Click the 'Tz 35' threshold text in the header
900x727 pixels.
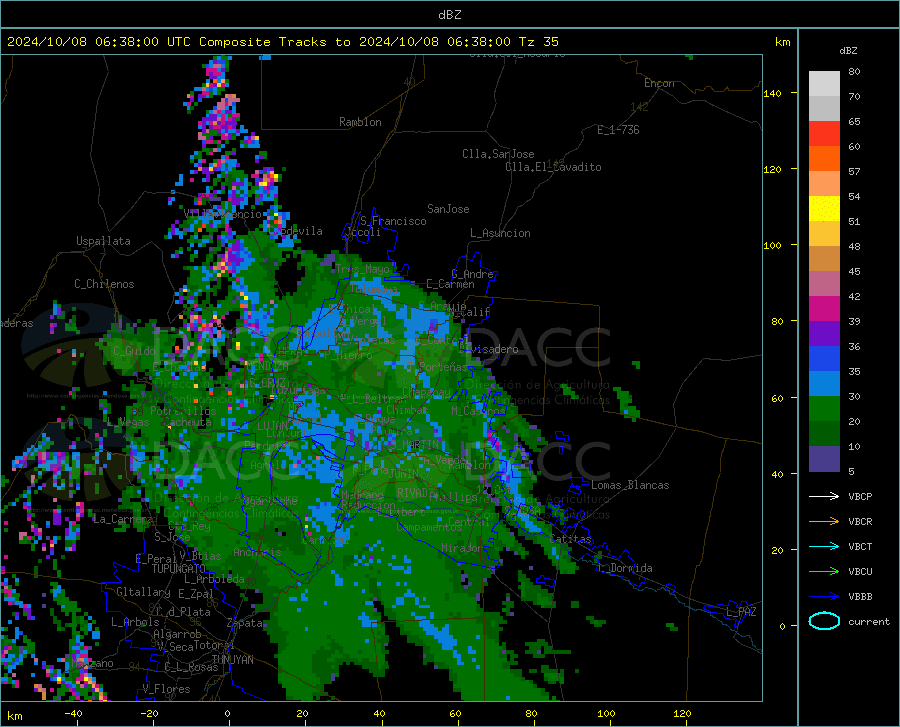(x=538, y=42)
